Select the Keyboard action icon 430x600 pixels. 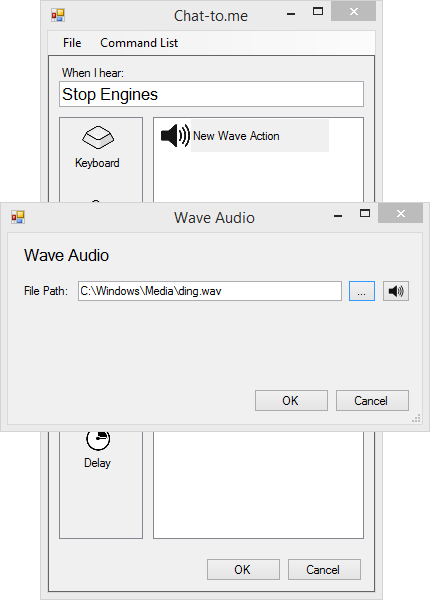coord(98,137)
